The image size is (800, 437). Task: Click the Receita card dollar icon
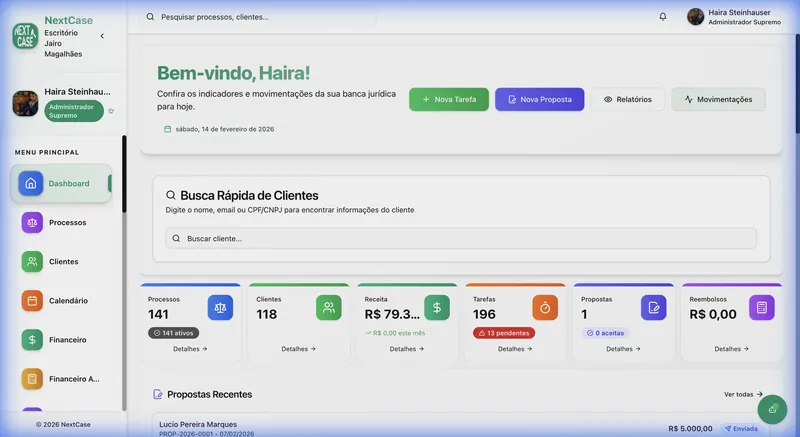point(437,307)
